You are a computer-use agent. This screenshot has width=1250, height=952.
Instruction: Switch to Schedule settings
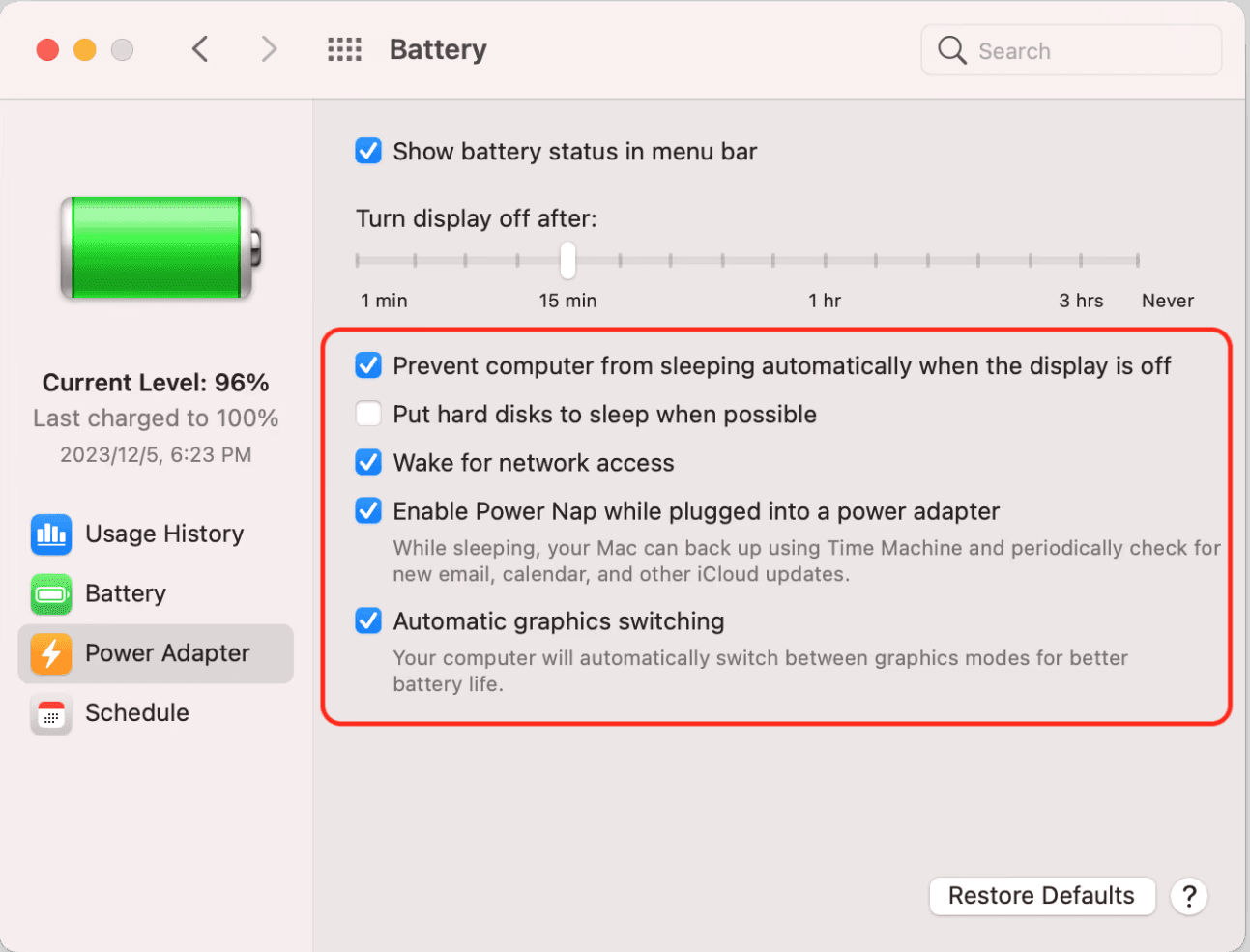pyautogui.click(x=136, y=714)
